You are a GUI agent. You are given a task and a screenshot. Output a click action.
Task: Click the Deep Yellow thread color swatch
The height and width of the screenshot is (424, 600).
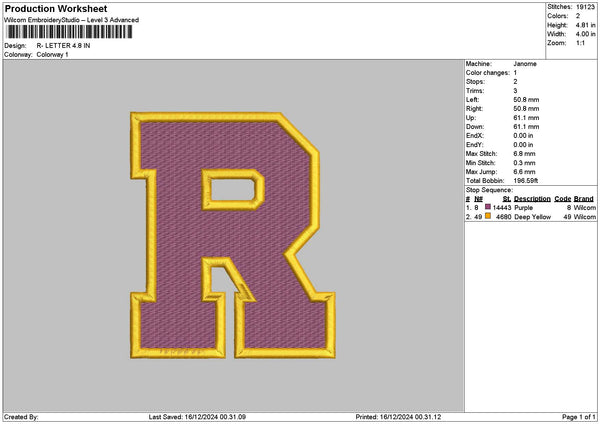[x=488, y=216]
